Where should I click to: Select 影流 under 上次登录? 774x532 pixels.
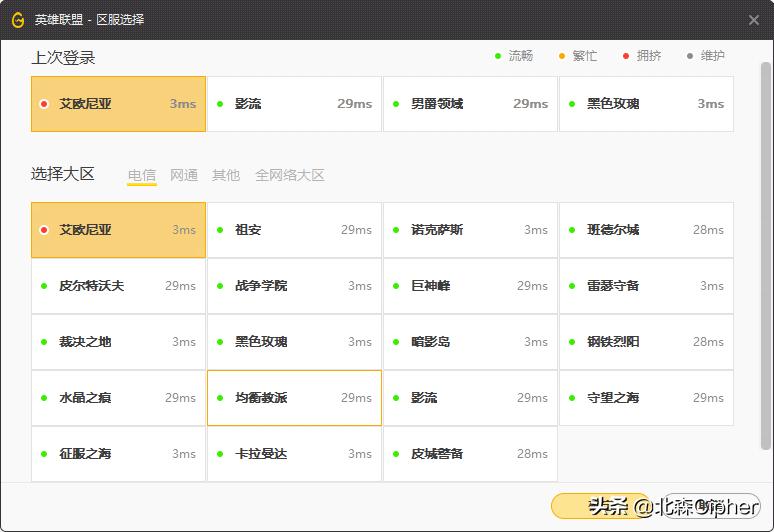click(294, 104)
